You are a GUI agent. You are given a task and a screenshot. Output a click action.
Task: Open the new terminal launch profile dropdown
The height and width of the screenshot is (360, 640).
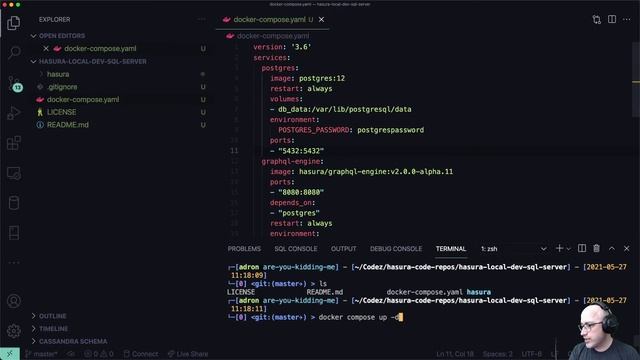pyautogui.click(x=568, y=249)
